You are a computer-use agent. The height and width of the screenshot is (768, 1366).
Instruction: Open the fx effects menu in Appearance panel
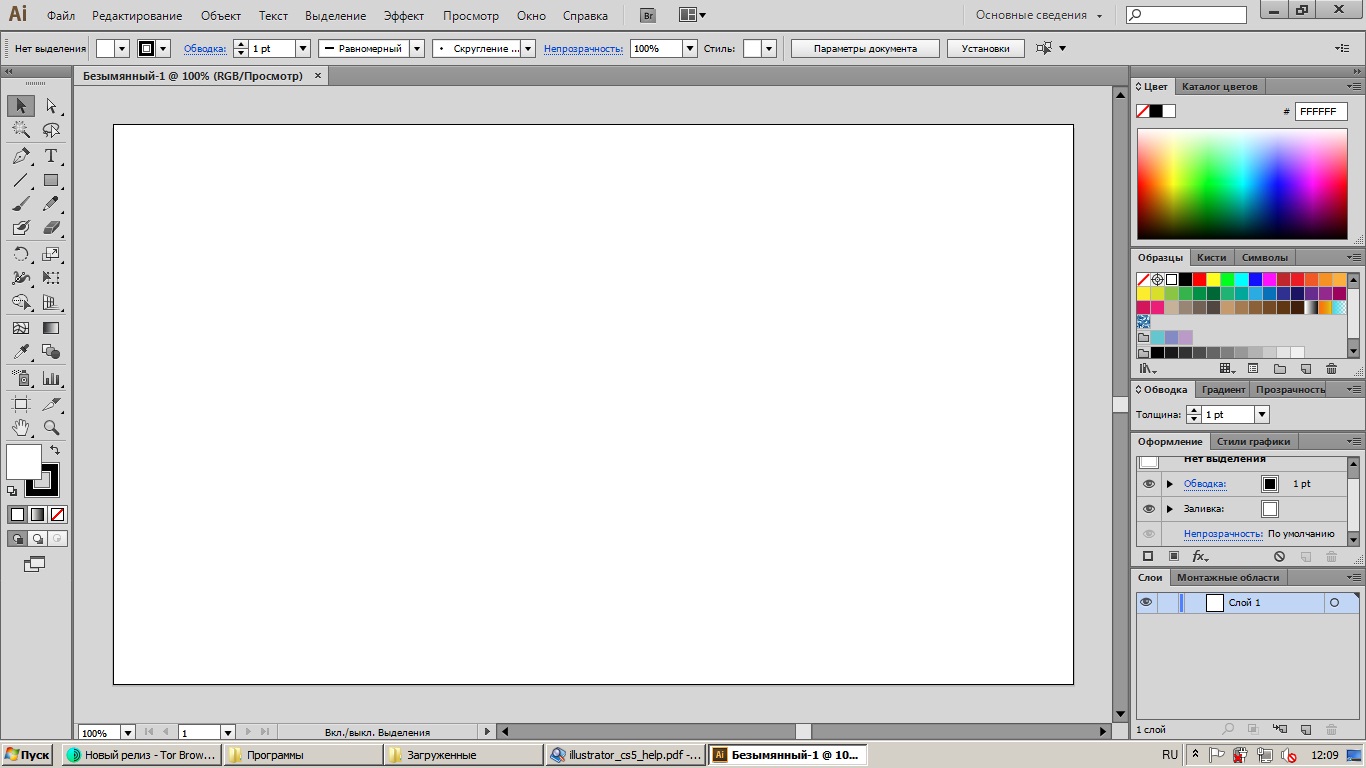pos(1200,557)
